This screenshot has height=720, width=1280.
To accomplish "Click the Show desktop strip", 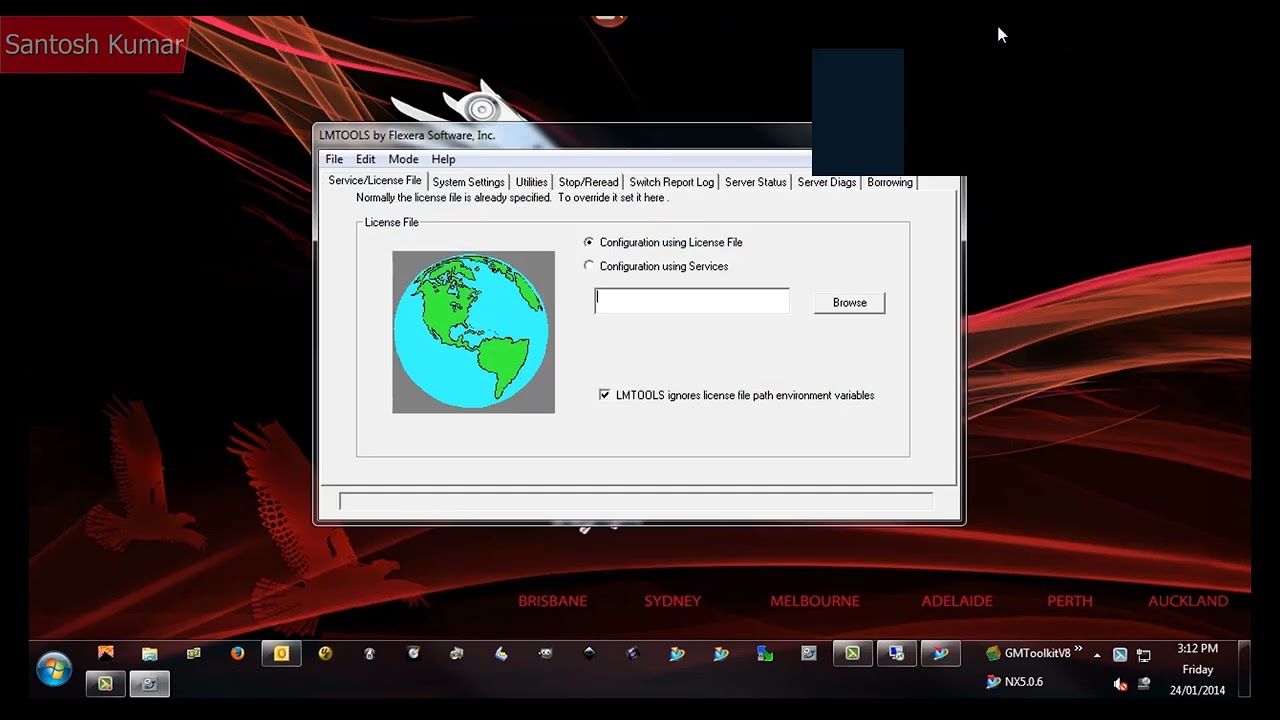I will (1244, 668).
